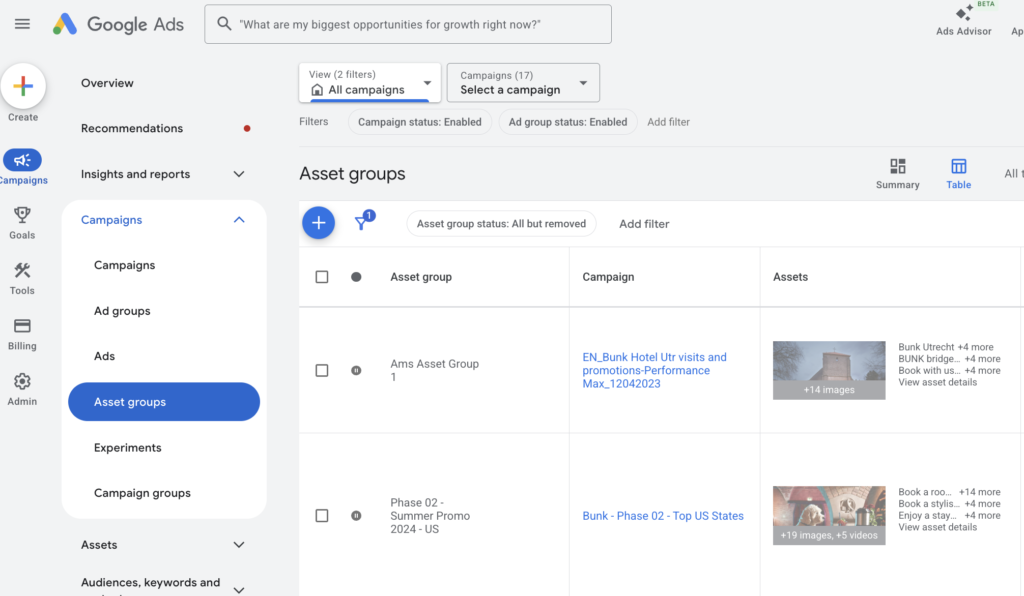Open Goals from the left sidebar
Screen dimensions: 1024x596
[22, 220]
